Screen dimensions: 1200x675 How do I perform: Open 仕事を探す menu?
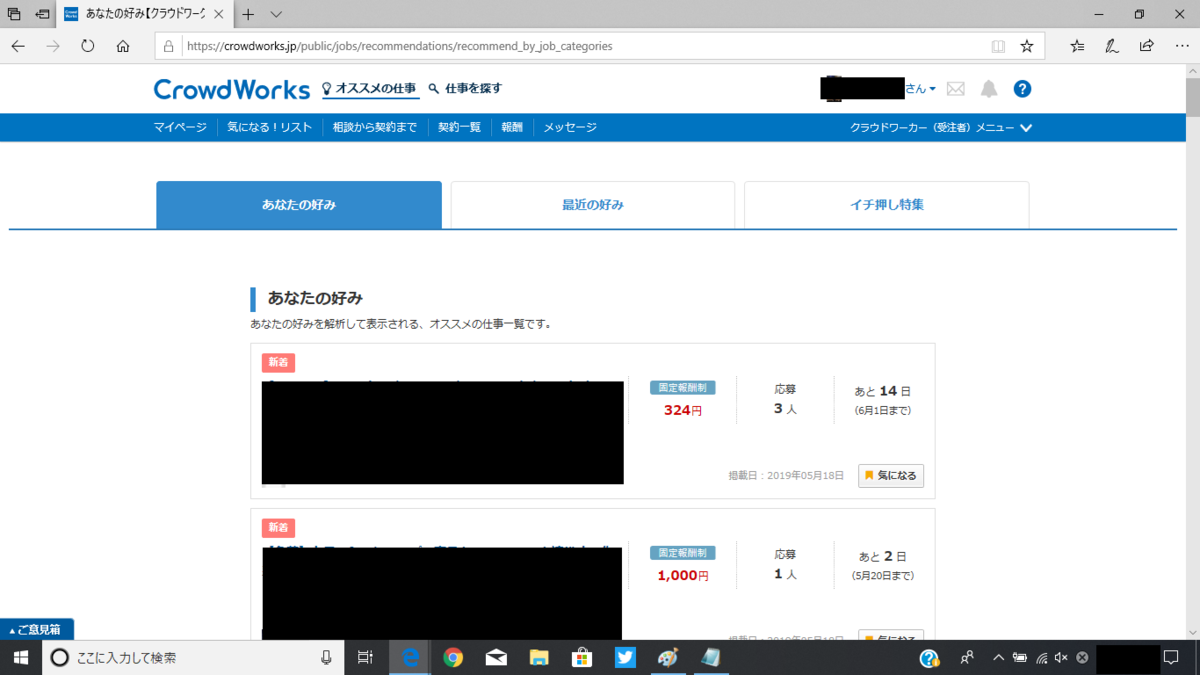tap(466, 89)
